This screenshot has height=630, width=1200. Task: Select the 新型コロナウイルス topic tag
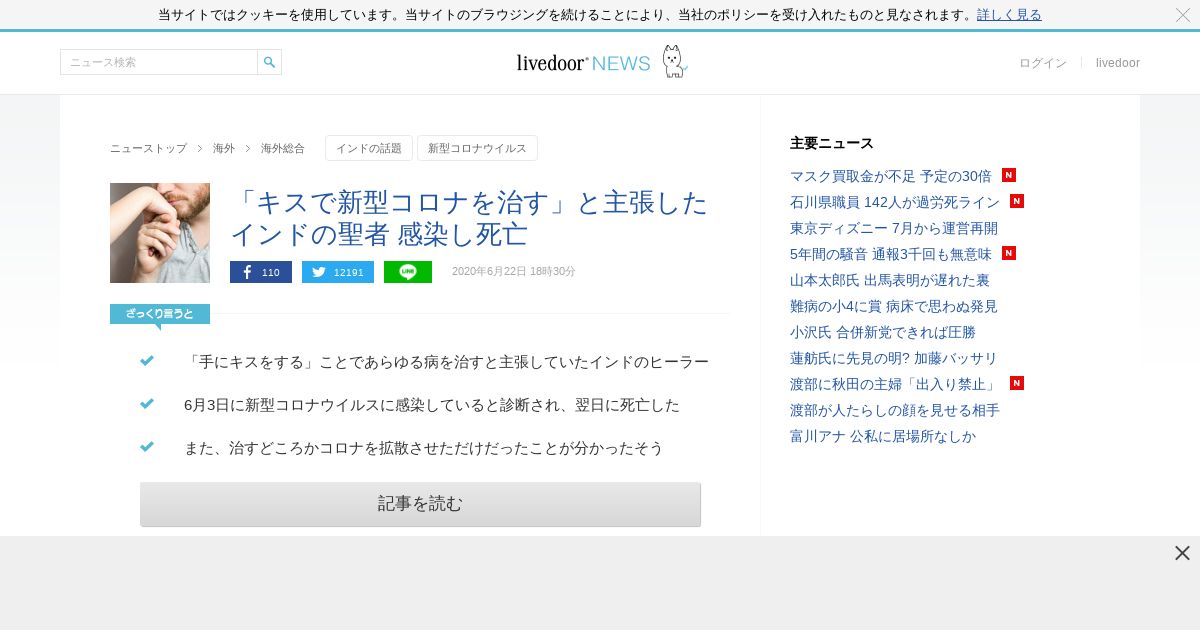click(477, 148)
